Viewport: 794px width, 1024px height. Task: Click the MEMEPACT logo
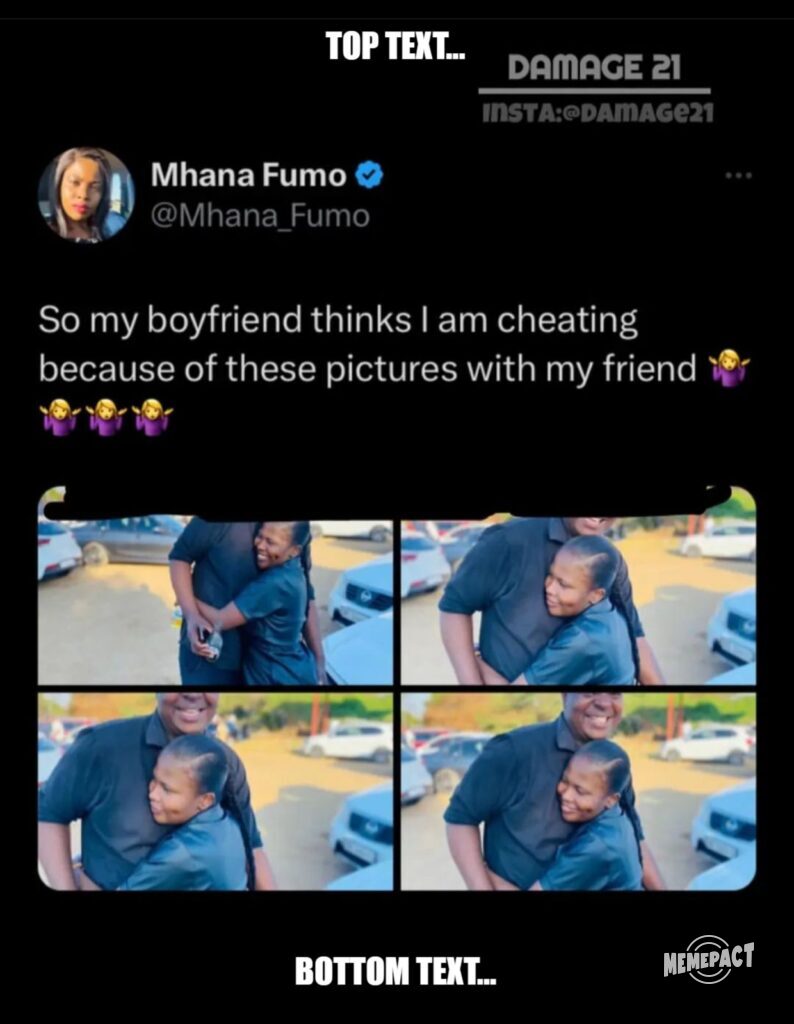point(708,959)
